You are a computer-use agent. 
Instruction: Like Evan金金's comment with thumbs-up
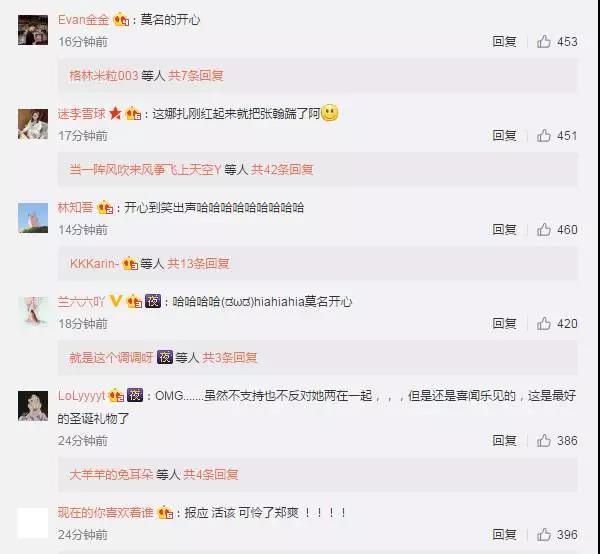(544, 41)
